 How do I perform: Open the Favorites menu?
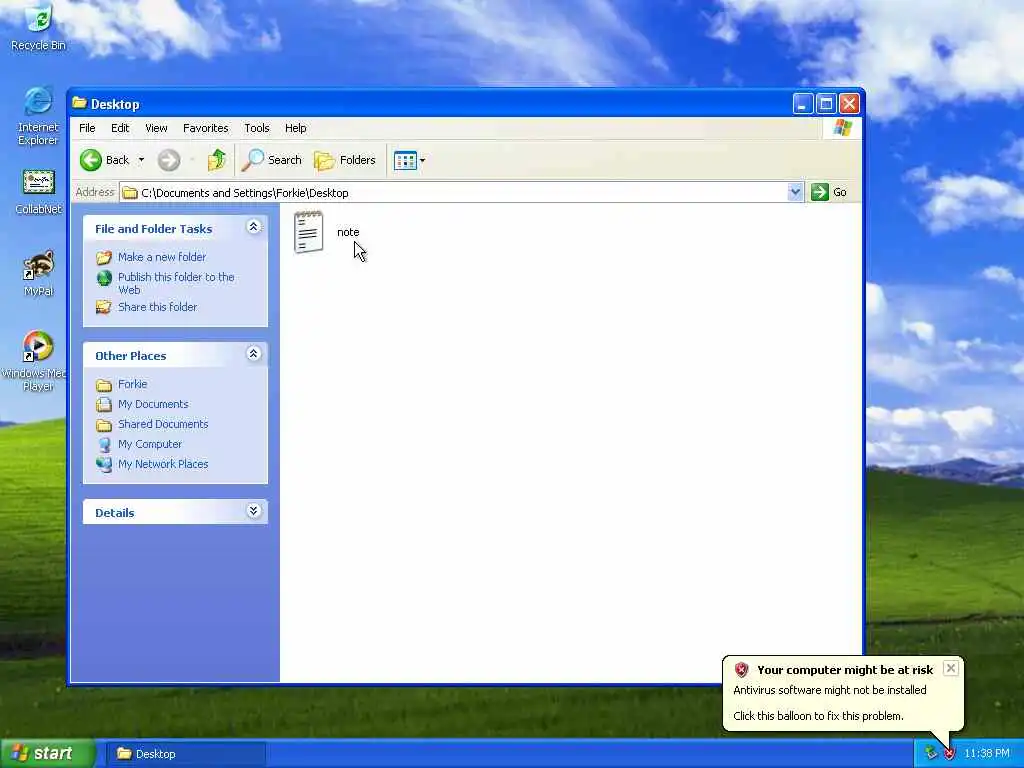(206, 128)
